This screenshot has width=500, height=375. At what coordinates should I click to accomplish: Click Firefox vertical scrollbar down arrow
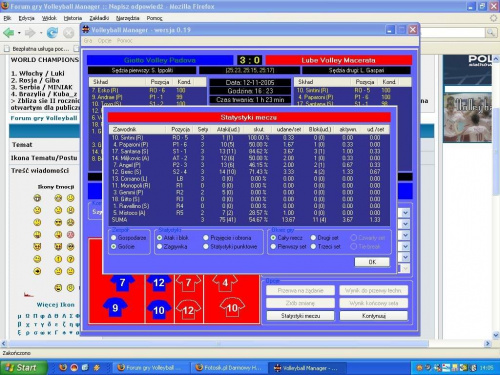tap(496, 335)
